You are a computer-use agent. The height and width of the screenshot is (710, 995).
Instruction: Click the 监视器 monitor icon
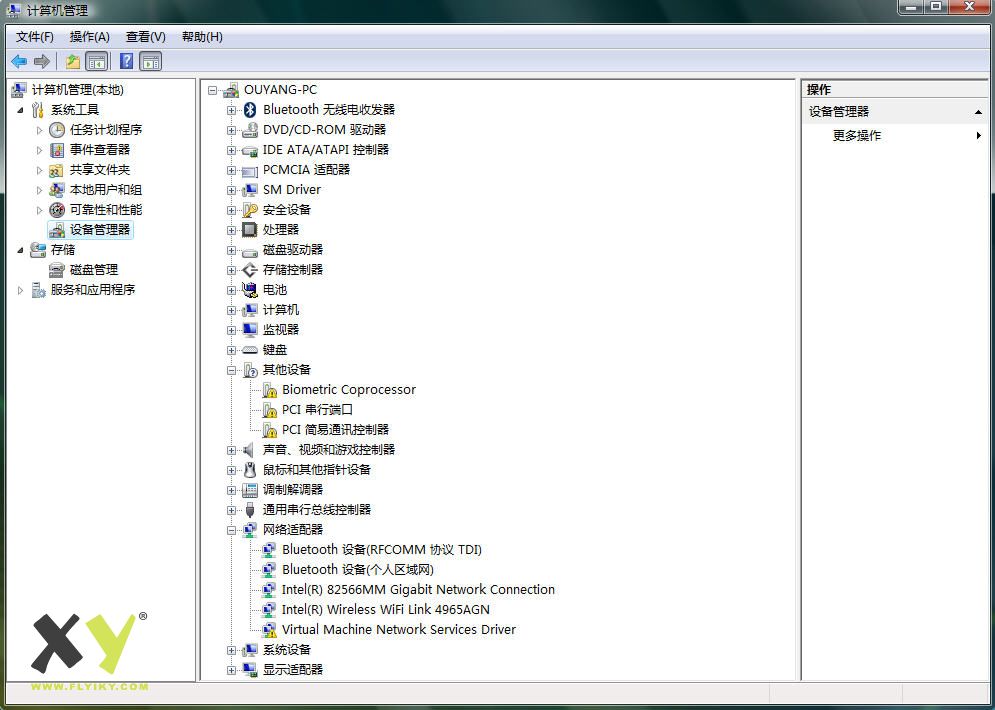[x=250, y=330]
